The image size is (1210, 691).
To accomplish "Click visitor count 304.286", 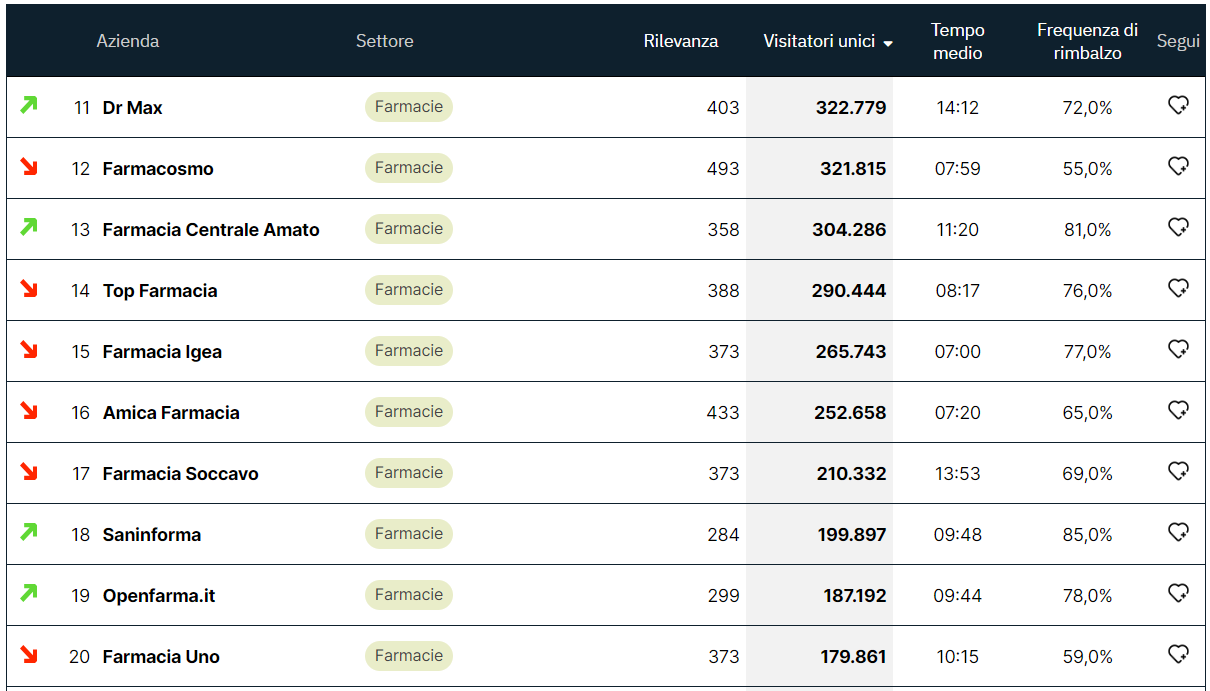I will [x=849, y=230].
